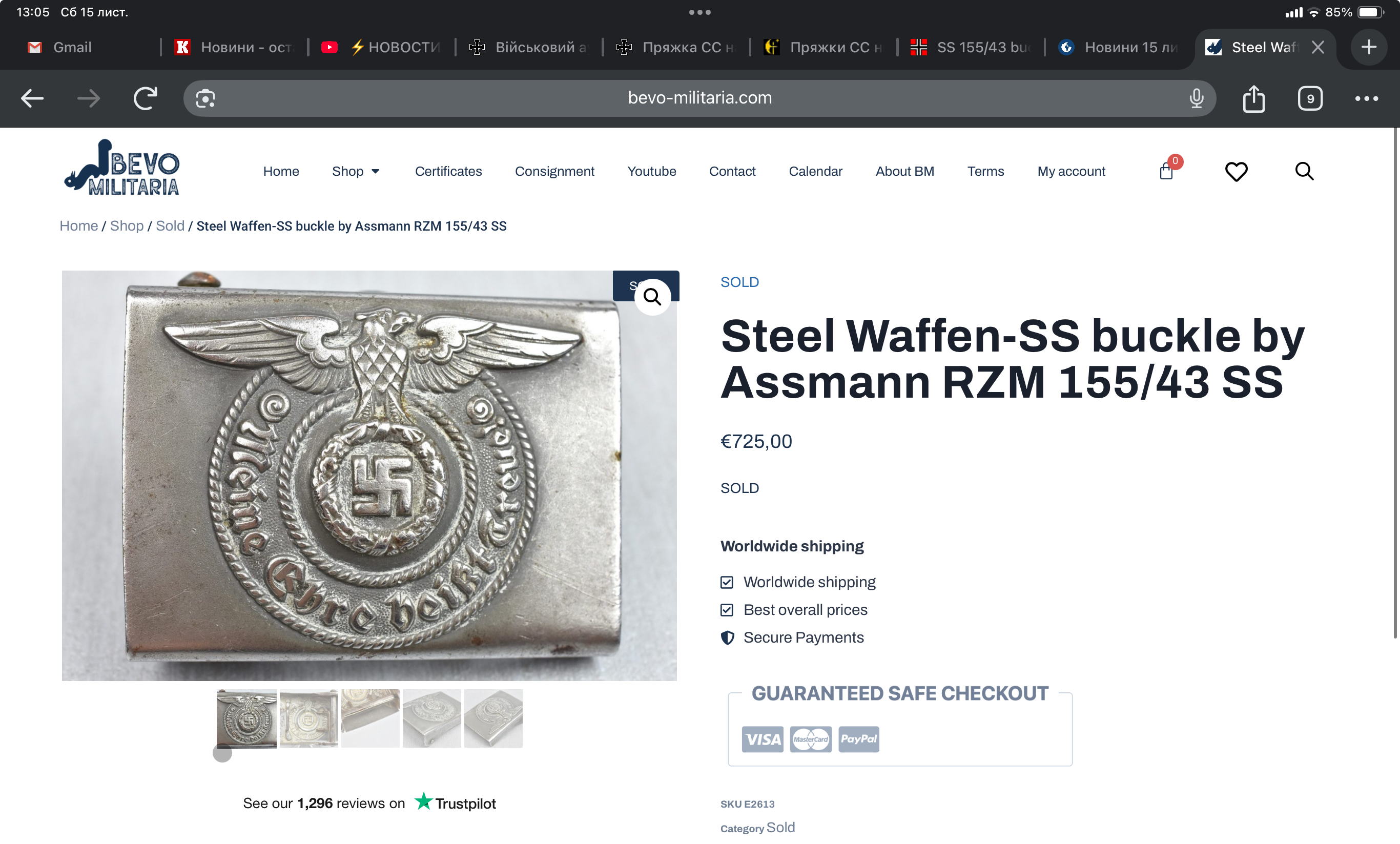
Task: Open the wishlist heart icon
Action: point(1236,171)
